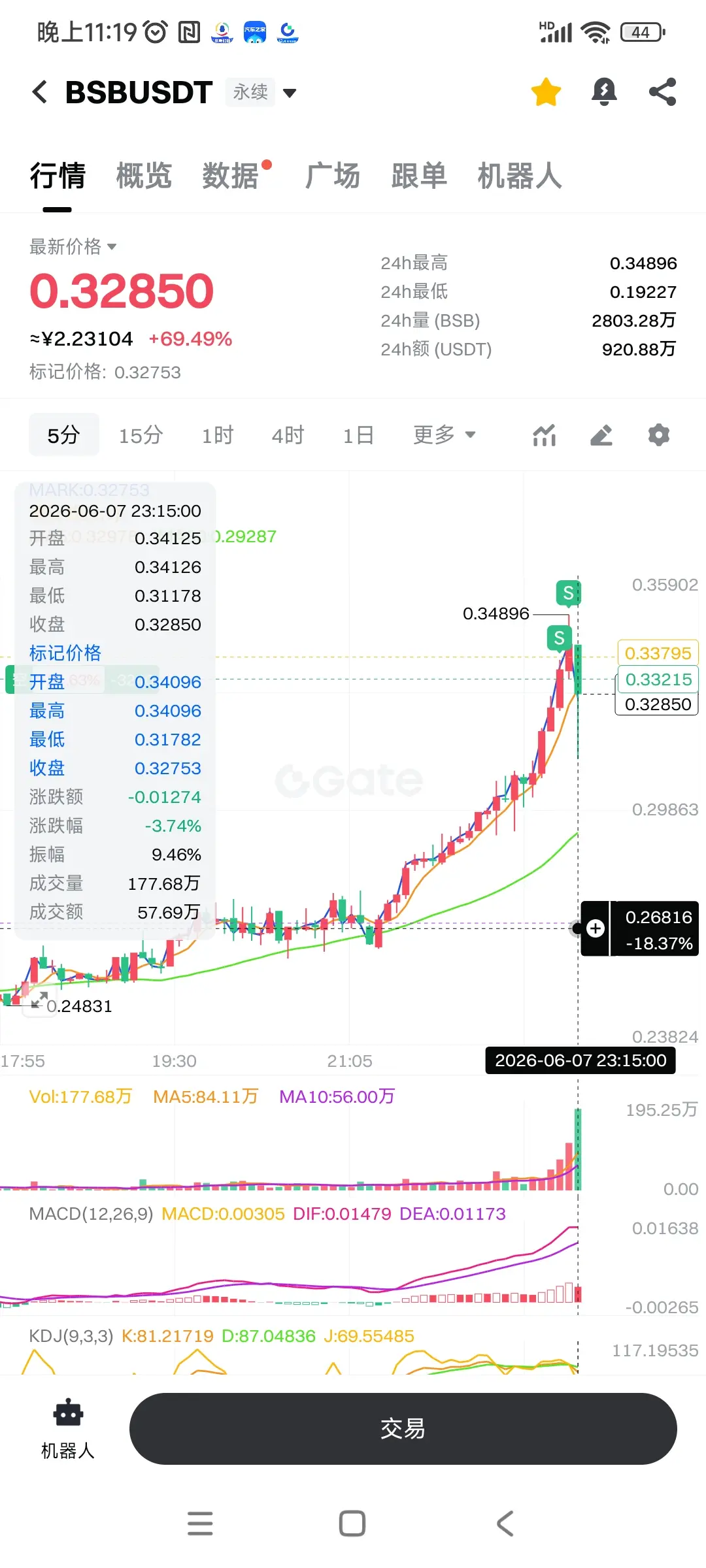Switch to the 概览 tab
Viewport: 706px width, 1568px height.
[x=144, y=176]
